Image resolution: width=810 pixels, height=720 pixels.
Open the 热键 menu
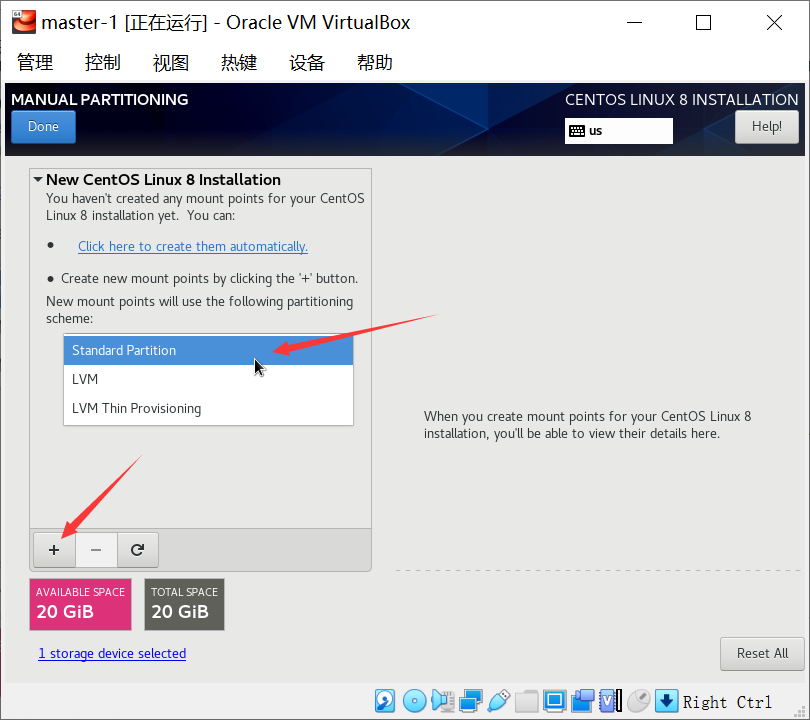(x=239, y=62)
